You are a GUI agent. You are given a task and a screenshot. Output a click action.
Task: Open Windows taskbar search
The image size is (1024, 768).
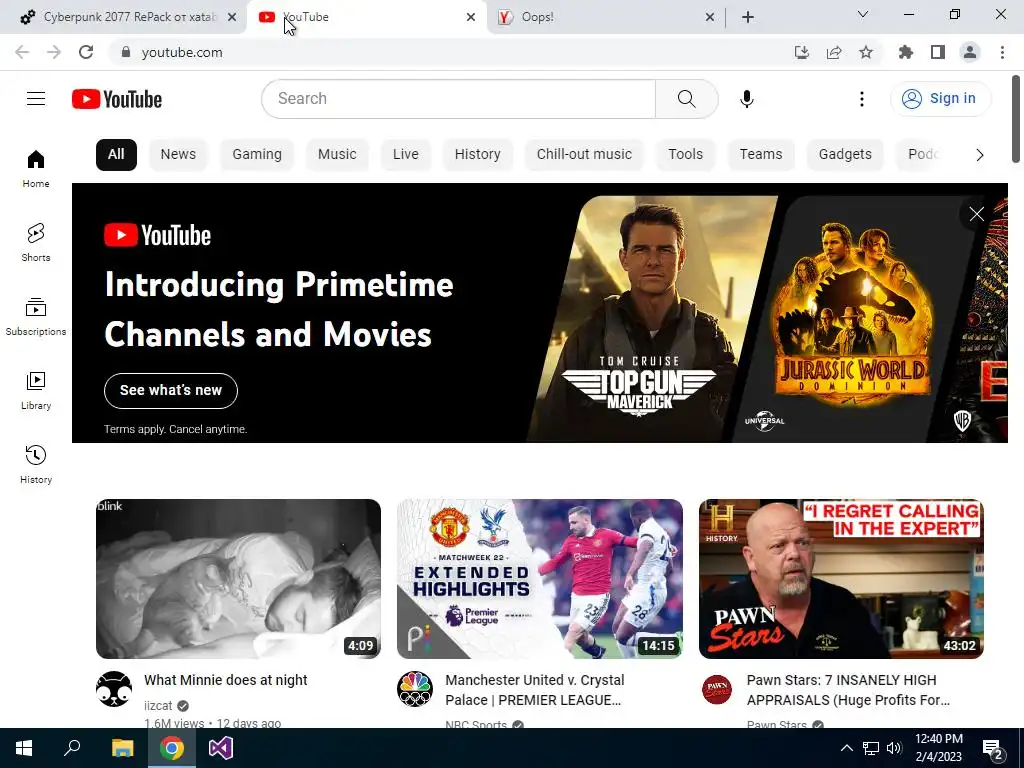72,748
